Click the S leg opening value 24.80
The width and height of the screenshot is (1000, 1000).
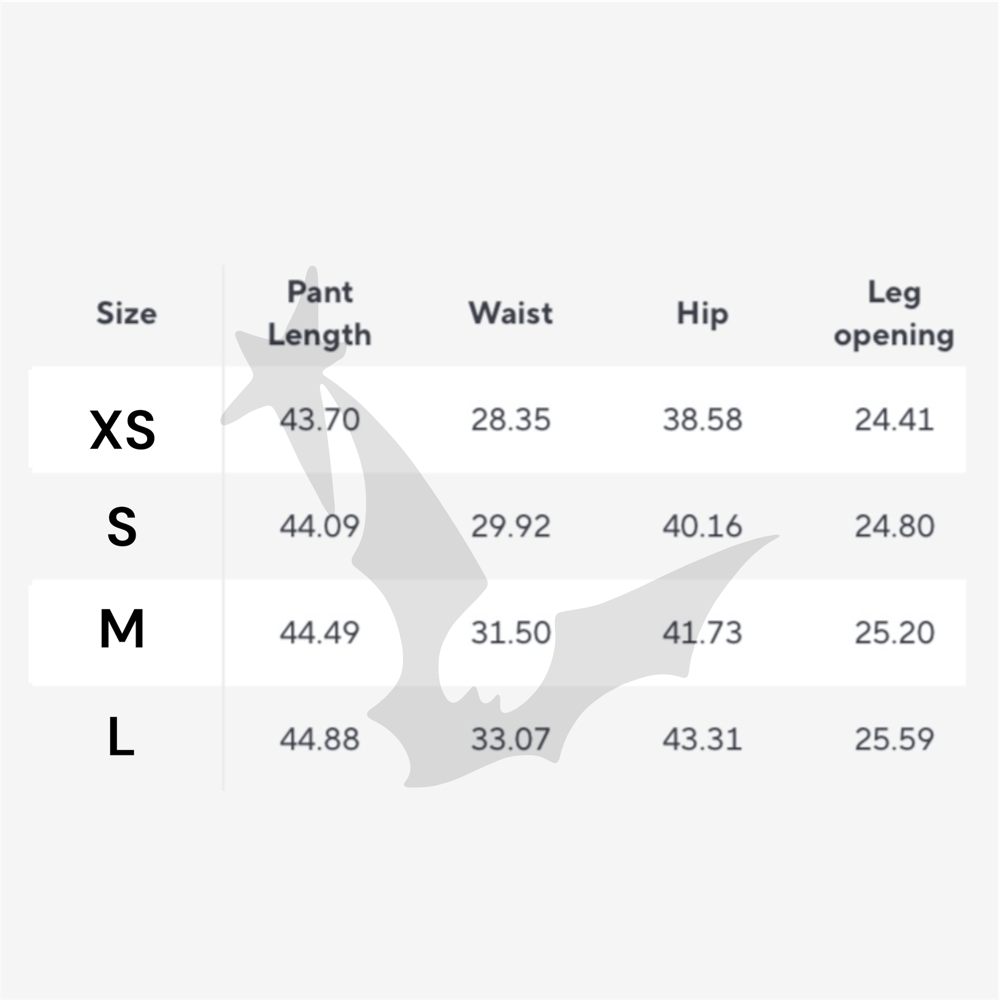(x=894, y=526)
